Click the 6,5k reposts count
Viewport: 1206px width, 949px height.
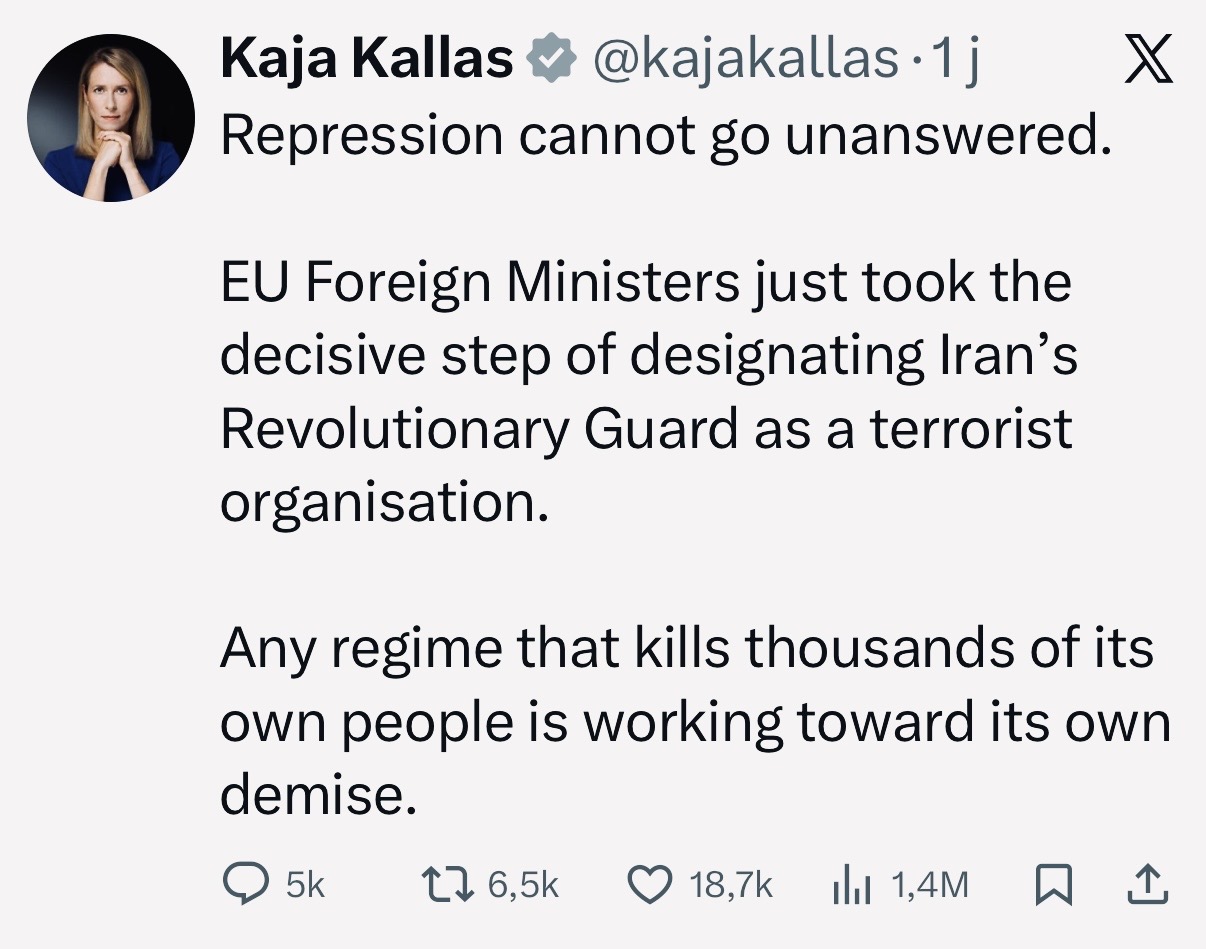[x=523, y=885]
